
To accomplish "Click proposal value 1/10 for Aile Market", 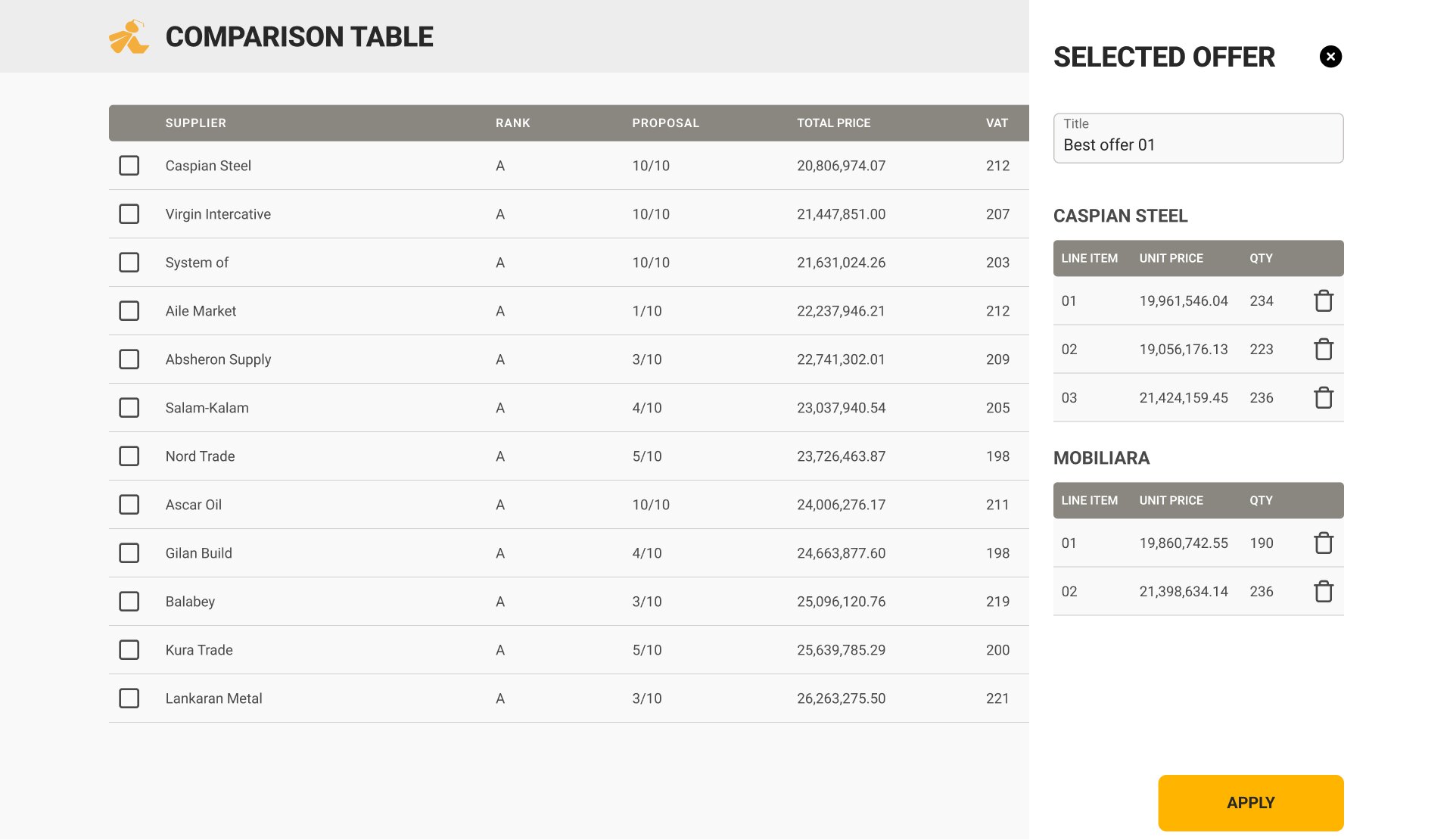I will coord(647,311).
